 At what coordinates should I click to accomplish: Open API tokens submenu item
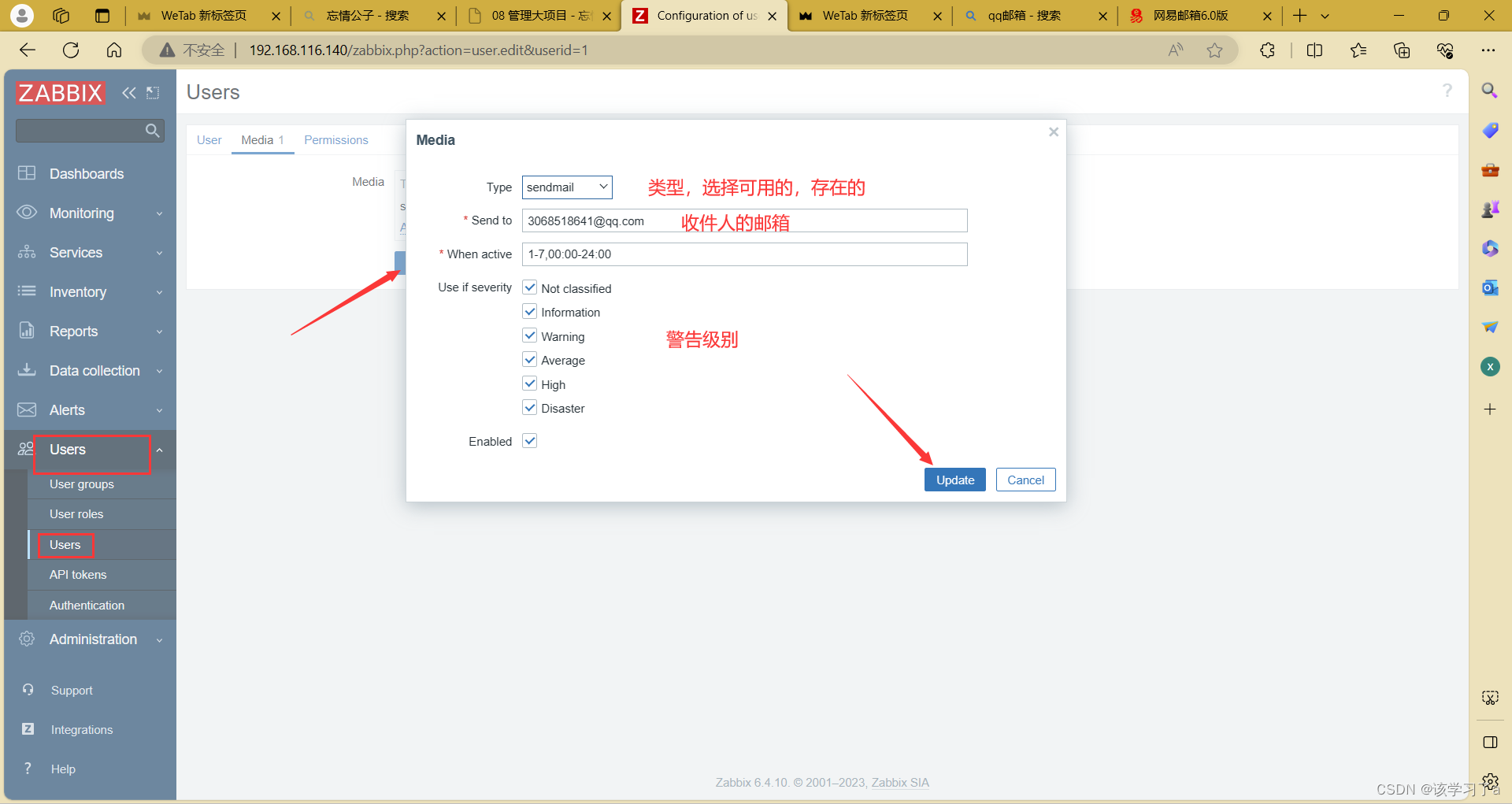pyautogui.click(x=78, y=575)
